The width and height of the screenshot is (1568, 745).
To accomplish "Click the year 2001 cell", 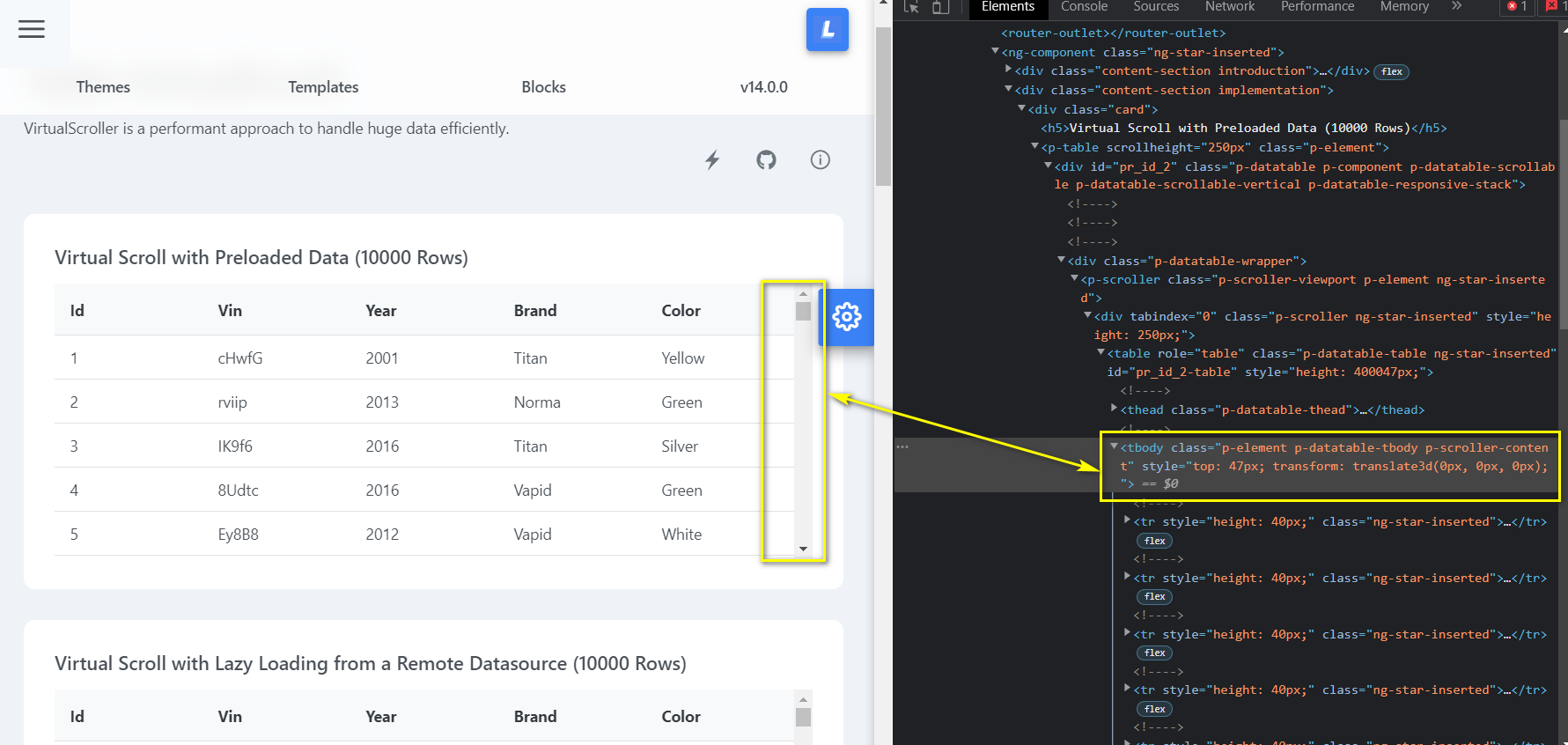I will [382, 358].
